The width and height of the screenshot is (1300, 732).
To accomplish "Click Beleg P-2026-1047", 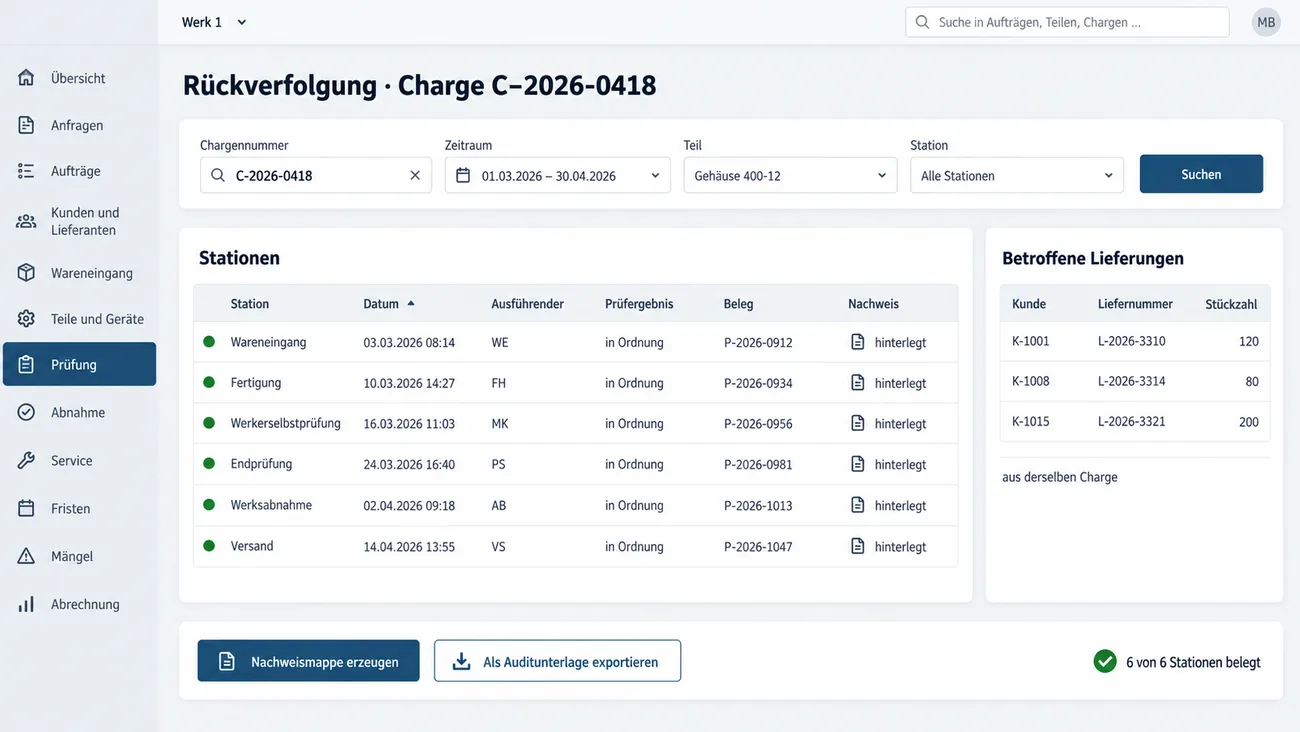I will click(758, 546).
